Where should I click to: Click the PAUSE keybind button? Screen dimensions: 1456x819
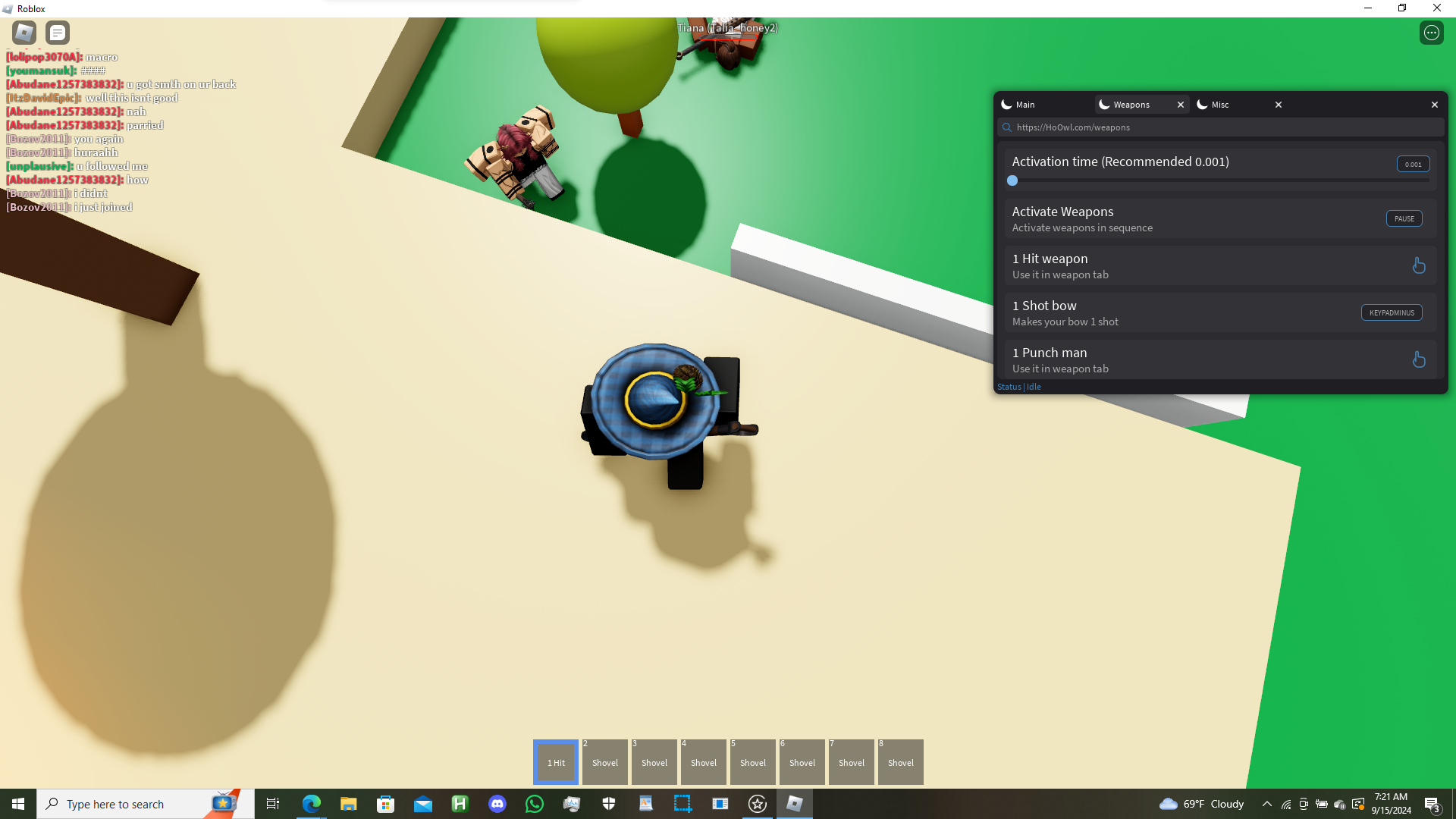click(x=1404, y=218)
